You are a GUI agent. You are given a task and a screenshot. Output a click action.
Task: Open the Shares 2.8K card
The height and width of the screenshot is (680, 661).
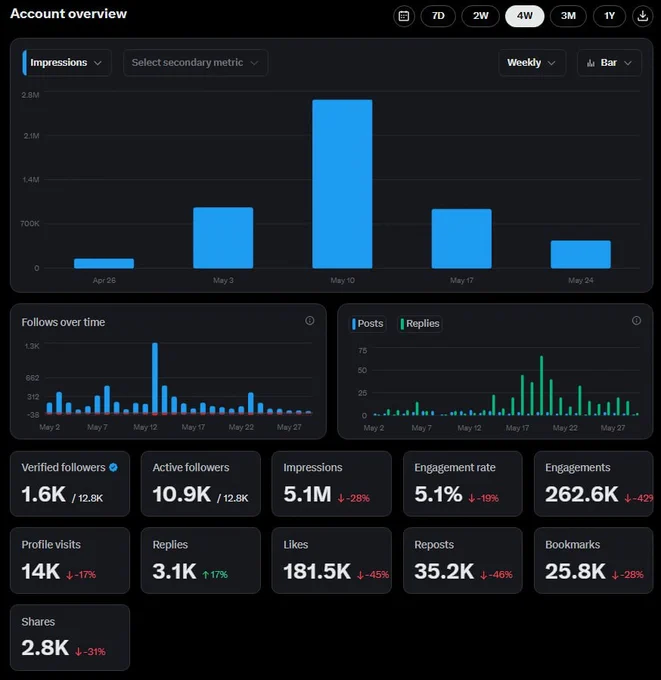(x=70, y=638)
